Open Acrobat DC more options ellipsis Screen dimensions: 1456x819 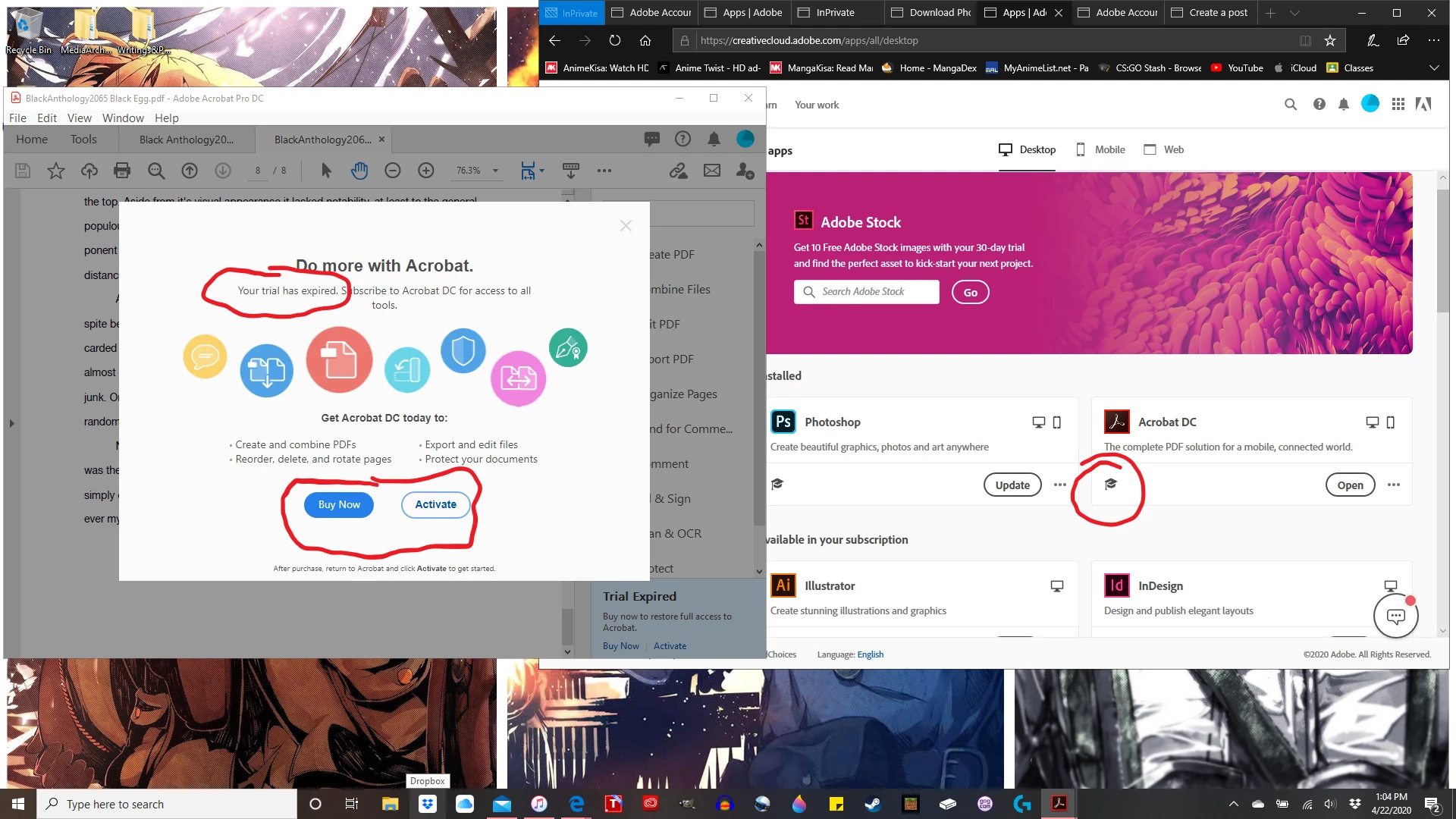[x=1394, y=485]
